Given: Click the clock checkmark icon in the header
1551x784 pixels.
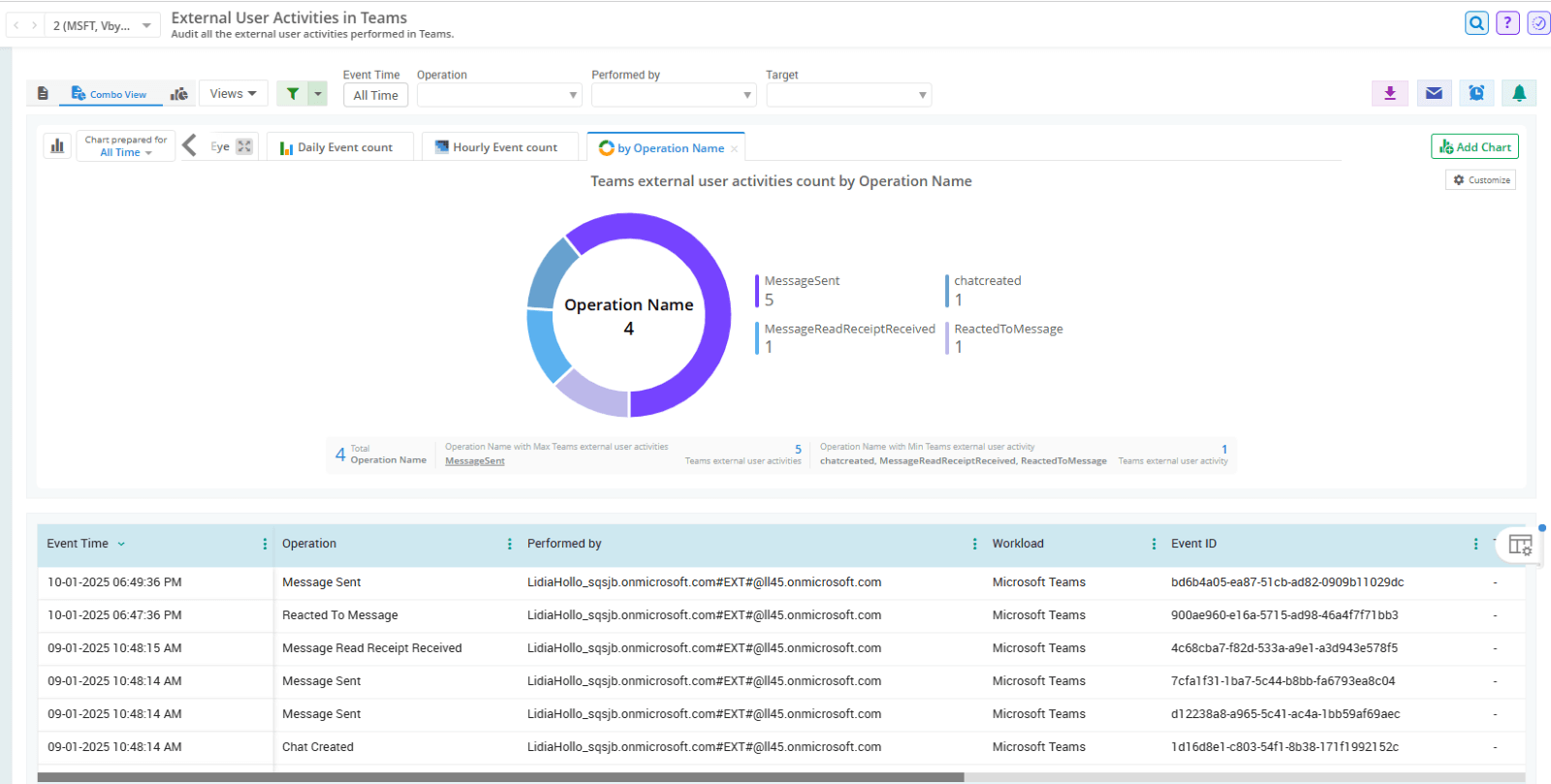Looking at the screenshot, I should [x=1538, y=23].
